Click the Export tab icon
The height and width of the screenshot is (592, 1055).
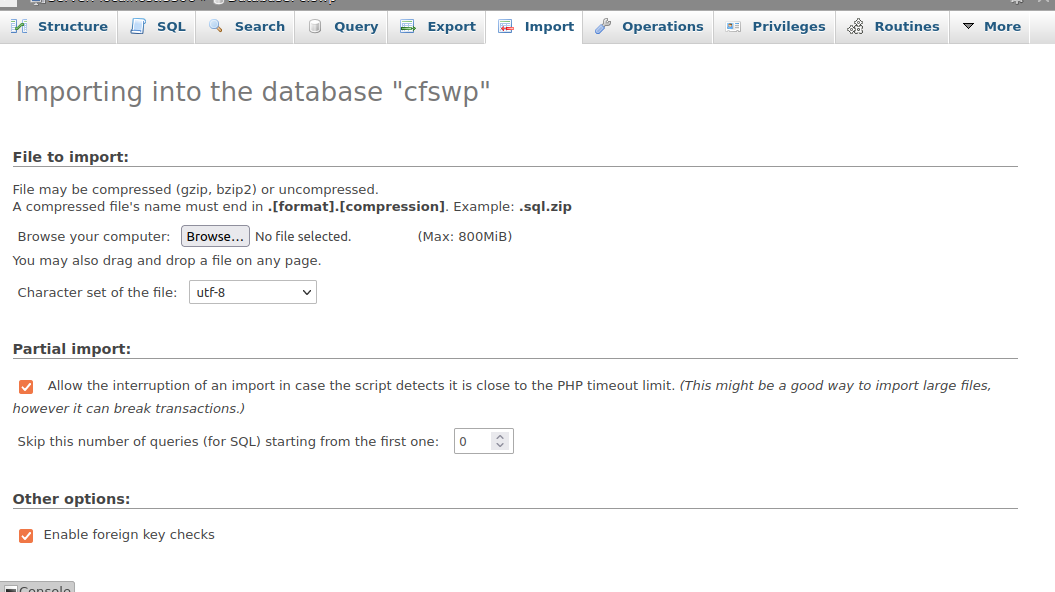[x=408, y=26]
